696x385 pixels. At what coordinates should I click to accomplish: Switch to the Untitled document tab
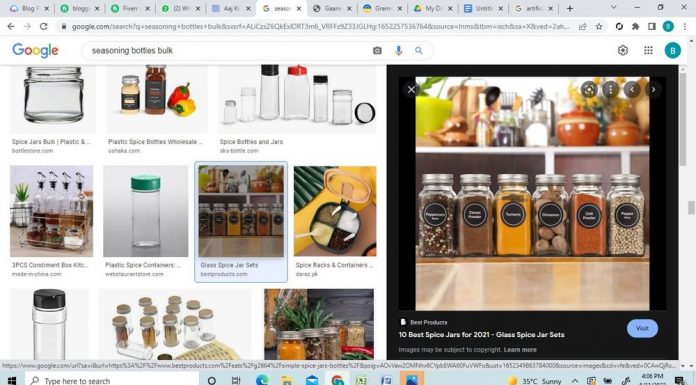pyautogui.click(x=482, y=8)
